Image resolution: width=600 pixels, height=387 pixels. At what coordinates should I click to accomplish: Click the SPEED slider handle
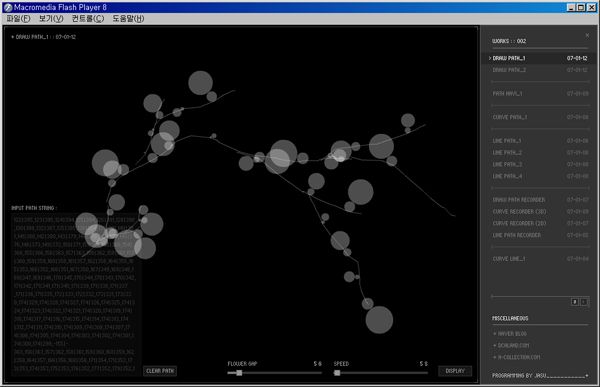tap(337, 373)
